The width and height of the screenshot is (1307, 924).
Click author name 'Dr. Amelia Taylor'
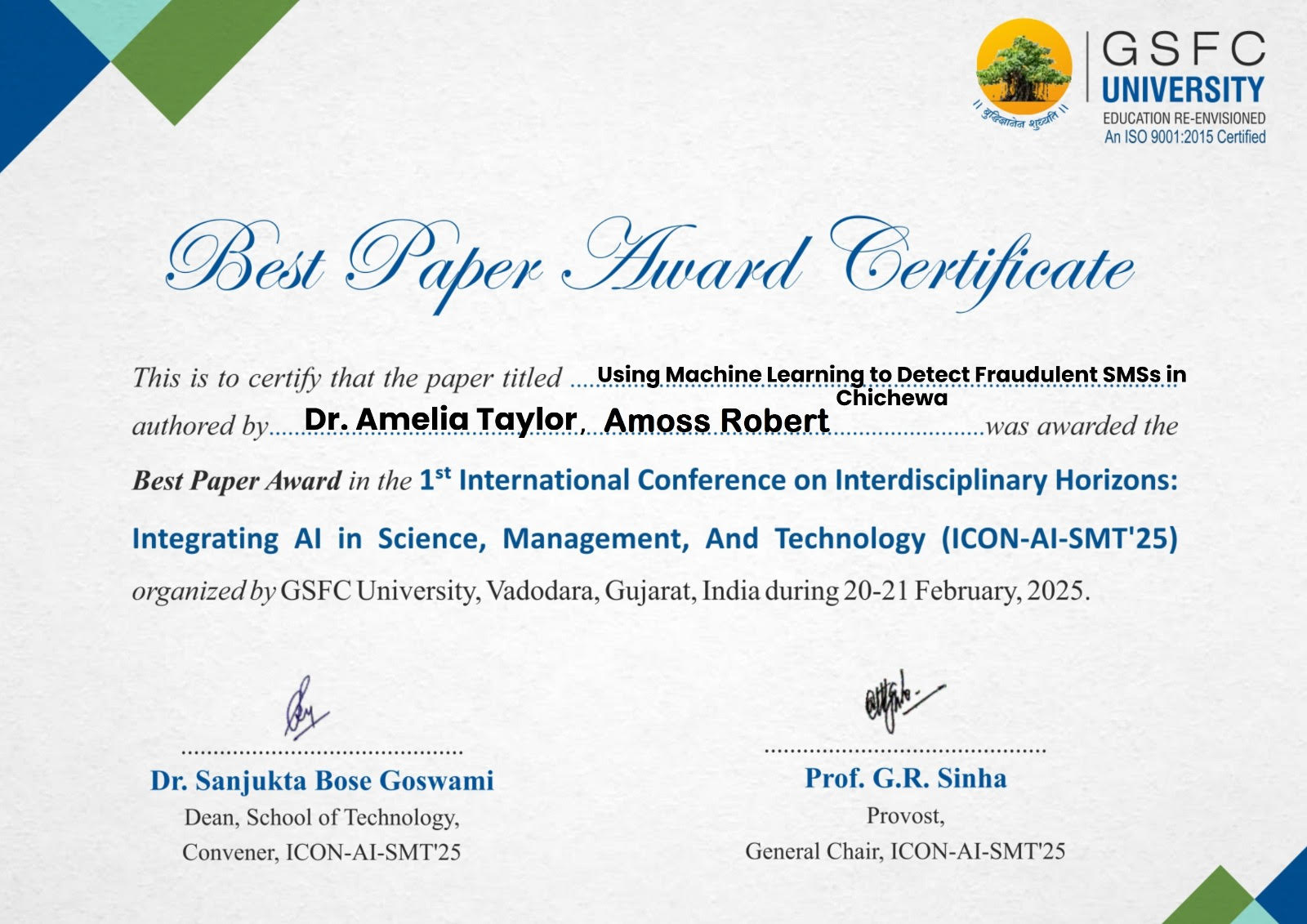tap(440, 419)
